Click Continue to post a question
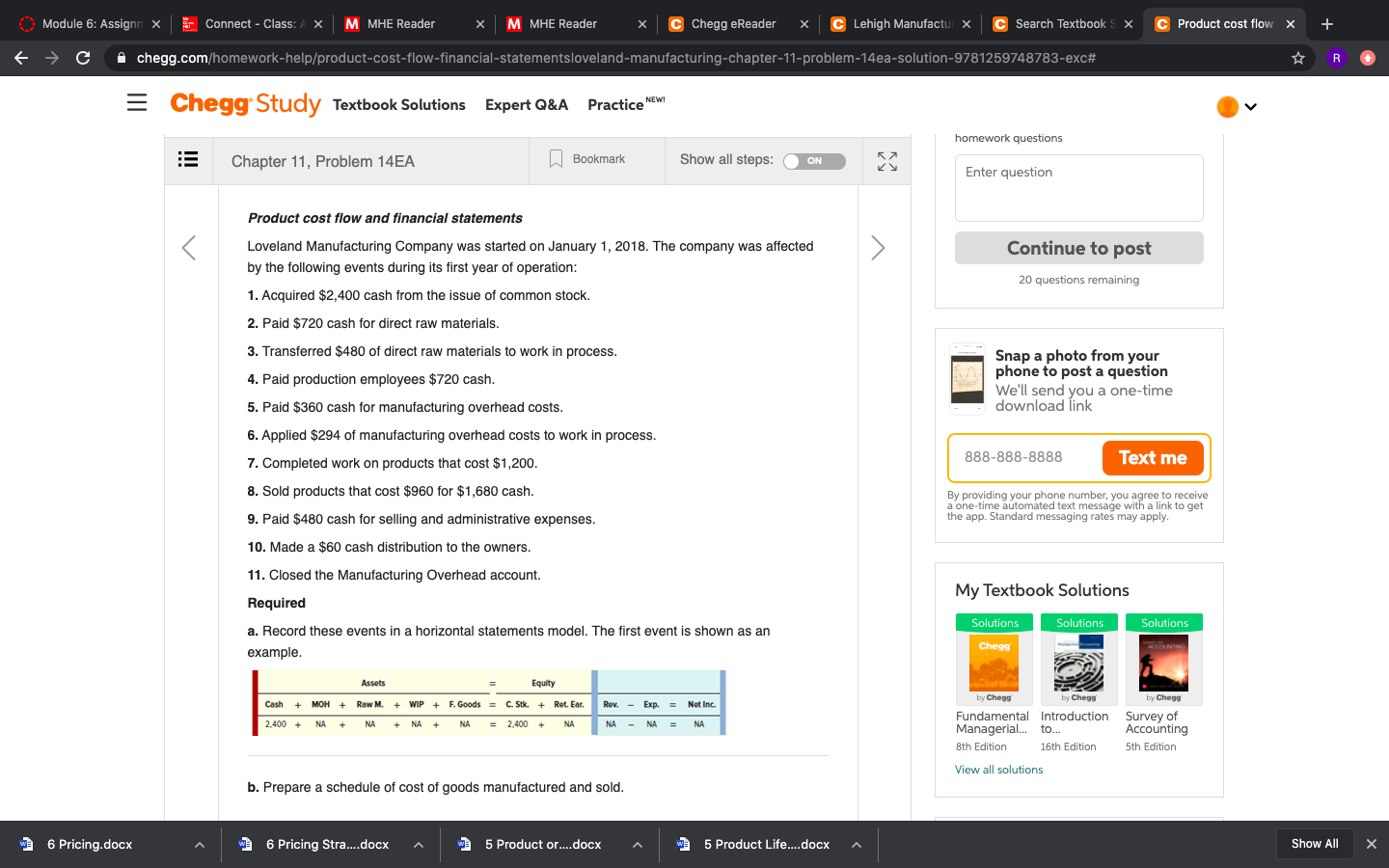 click(1078, 247)
